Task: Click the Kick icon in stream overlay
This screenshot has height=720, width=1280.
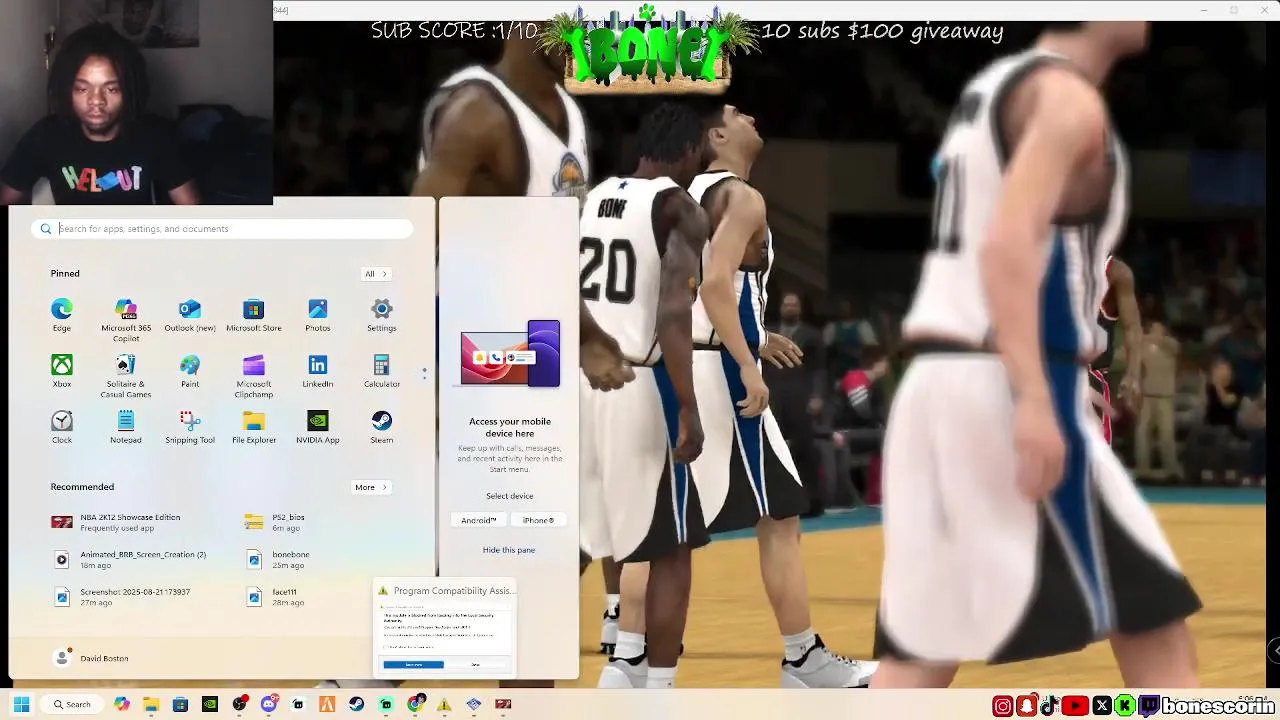Action: (1126, 706)
